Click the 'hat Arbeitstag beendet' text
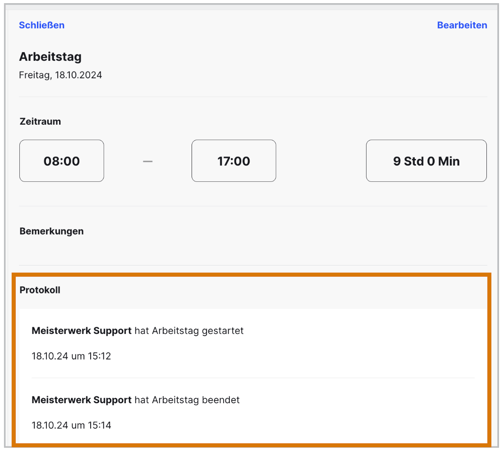This screenshot has height=450, width=504. tap(187, 400)
